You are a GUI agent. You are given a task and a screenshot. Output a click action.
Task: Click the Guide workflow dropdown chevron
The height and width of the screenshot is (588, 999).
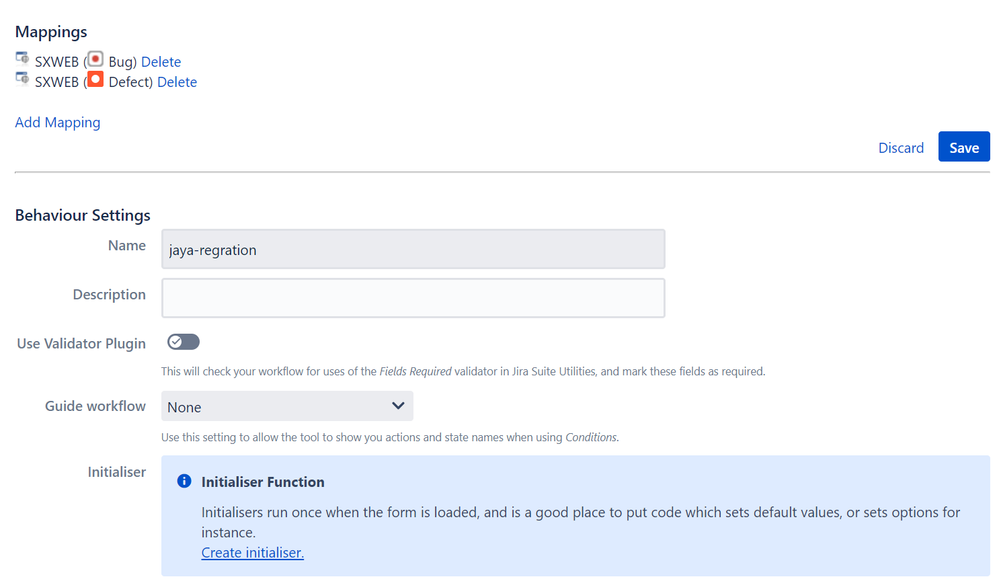(x=399, y=406)
